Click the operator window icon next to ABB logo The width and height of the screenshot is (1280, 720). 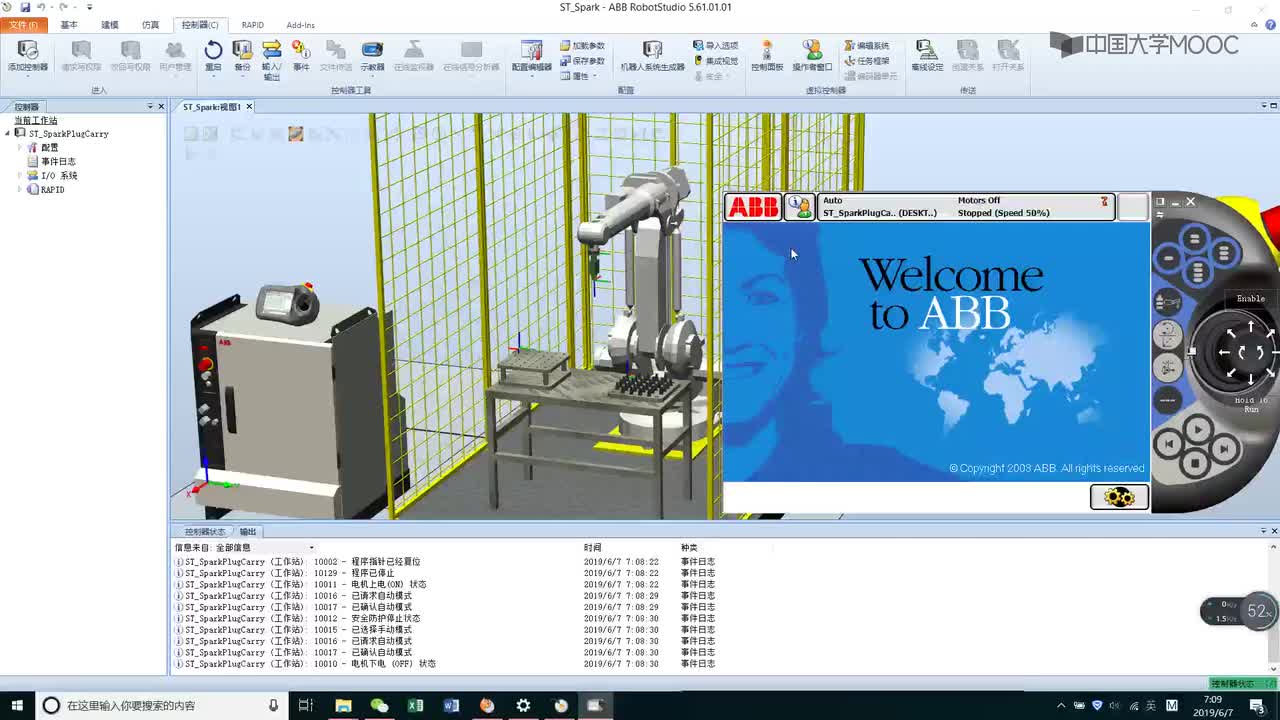tap(799, 207)
